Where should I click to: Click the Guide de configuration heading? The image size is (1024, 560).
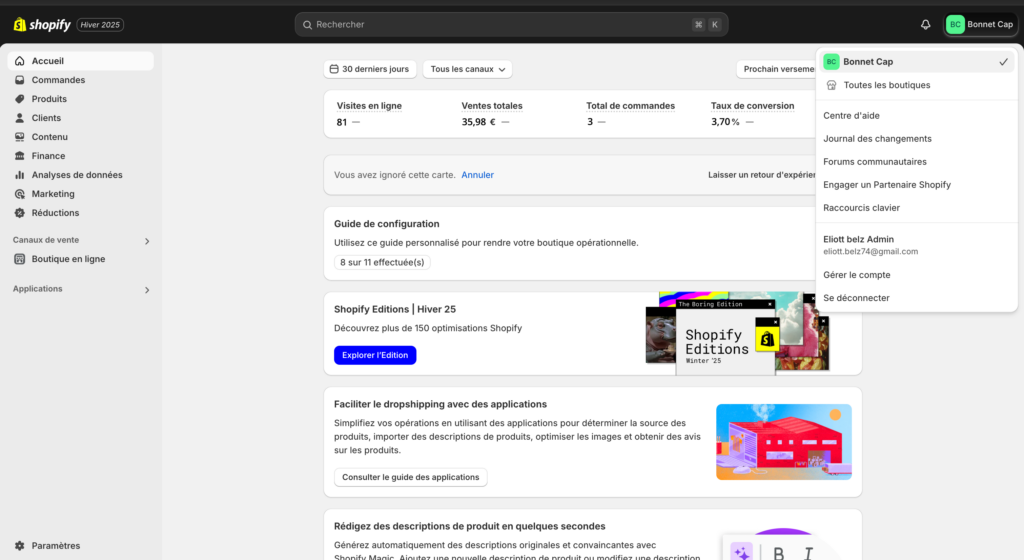pyautogui.click(x=387, y=224)
